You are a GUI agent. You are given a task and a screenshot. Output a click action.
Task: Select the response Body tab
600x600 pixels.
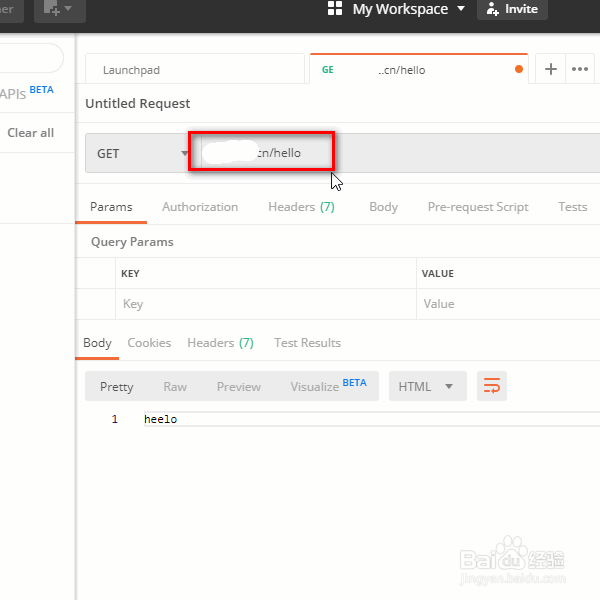click(97, 343)
